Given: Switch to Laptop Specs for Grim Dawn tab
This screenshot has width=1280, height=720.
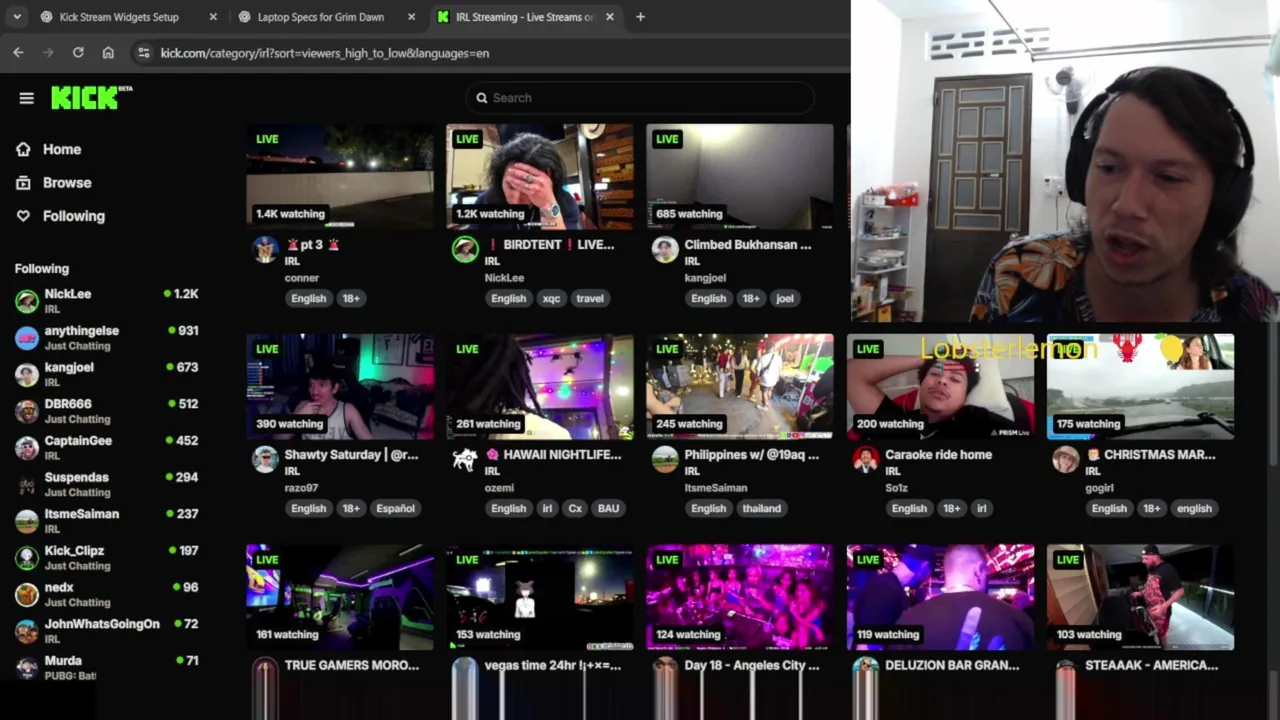Looking at the screenshot, I should tap(320, 17).
